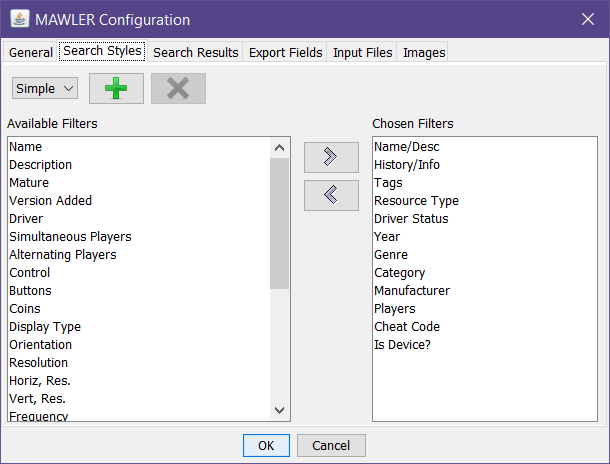This screenshot has height=464, width=610.
Task: Switch to the General tab
Action: tap(31, 52)
